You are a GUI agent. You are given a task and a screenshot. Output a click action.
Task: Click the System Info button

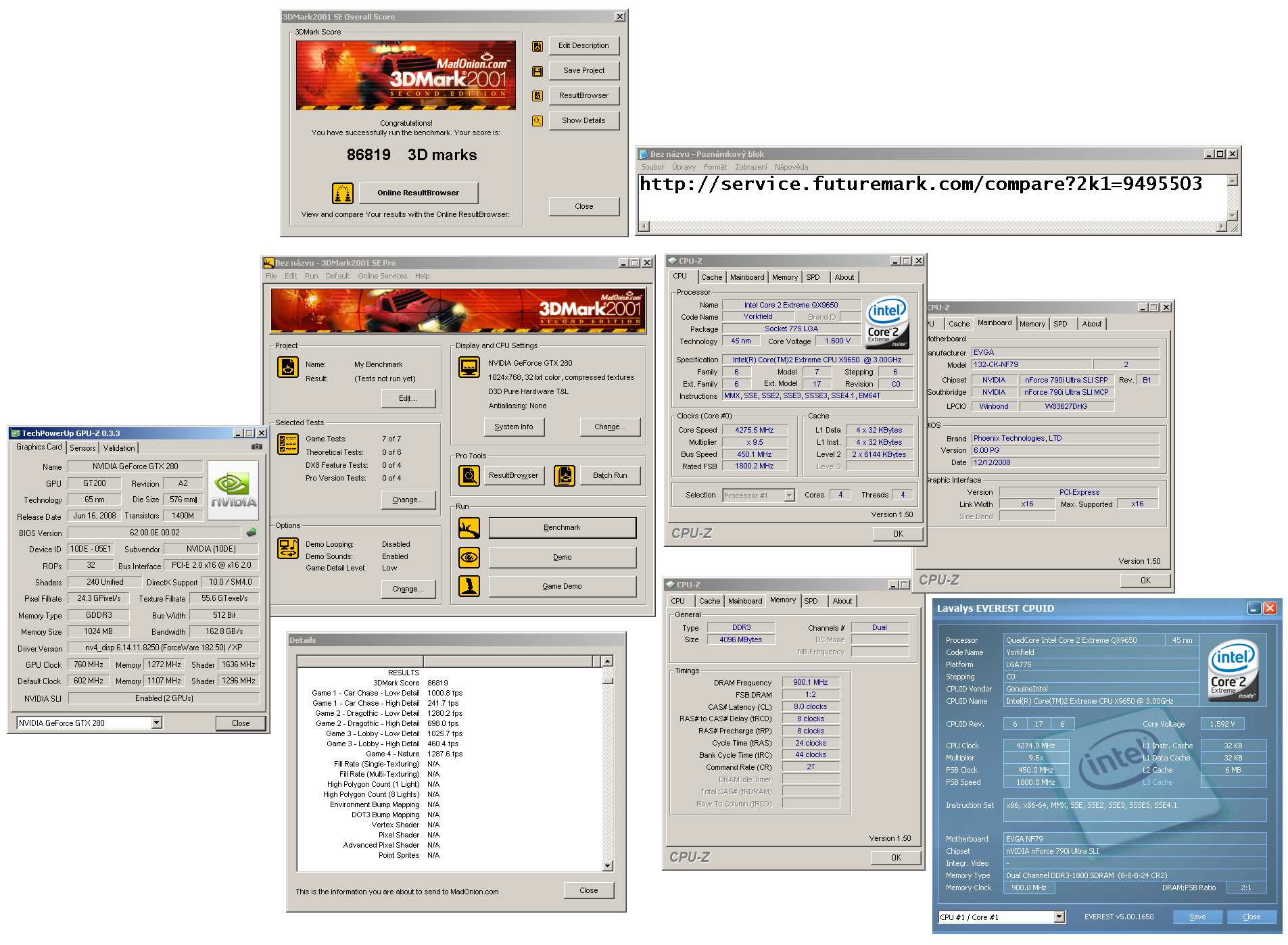(x=513, y=427)
